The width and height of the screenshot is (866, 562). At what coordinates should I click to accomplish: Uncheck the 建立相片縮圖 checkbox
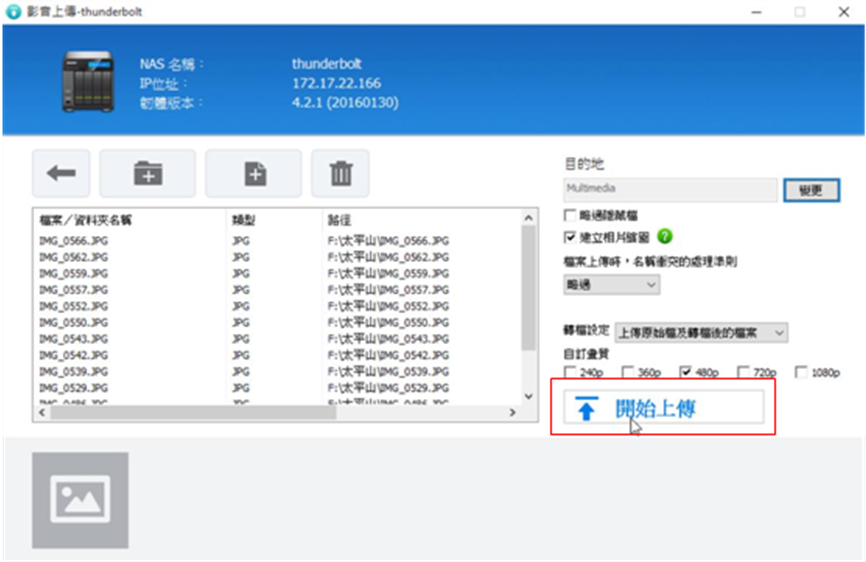tap(571, 237)
